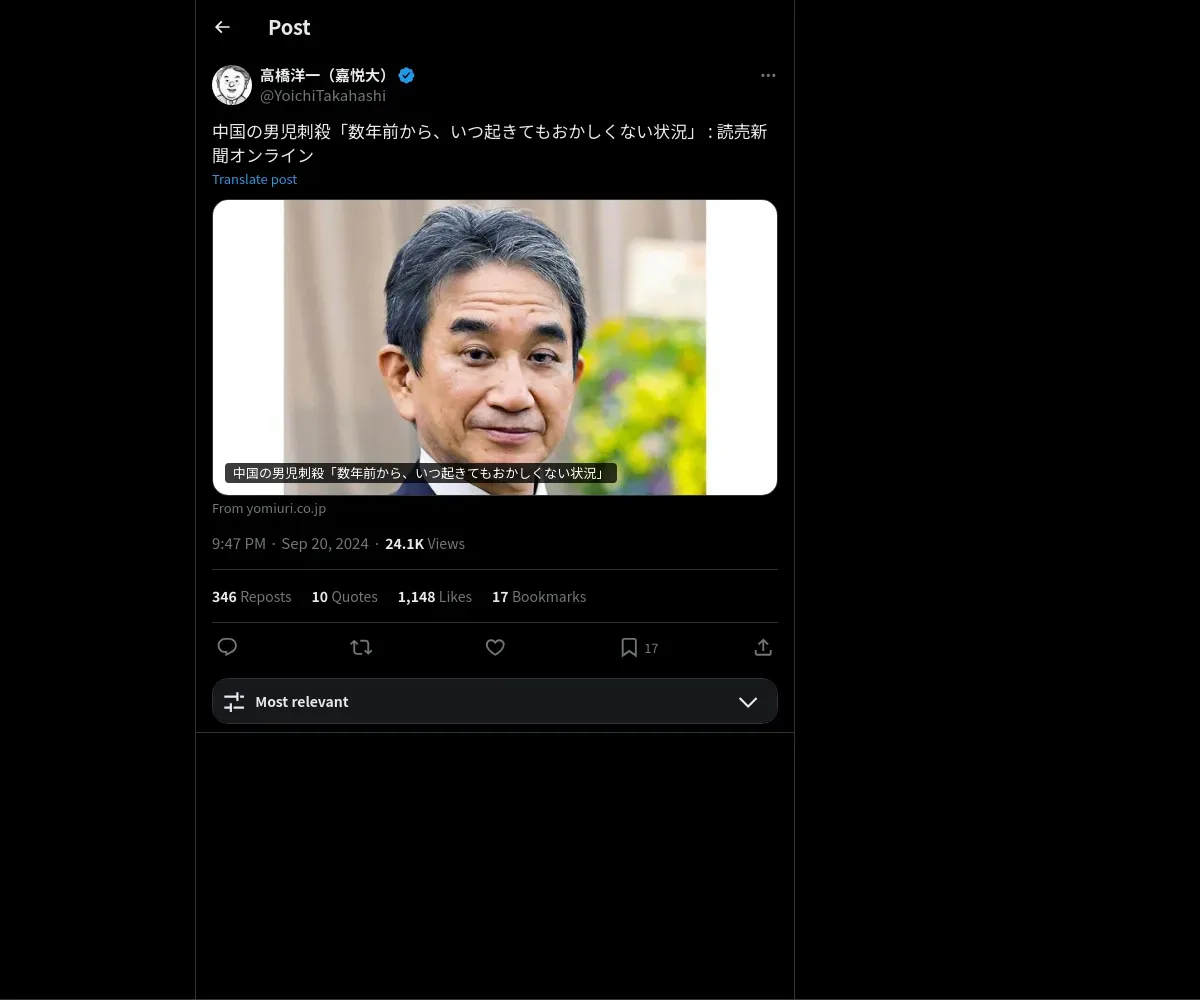Open the @YoichiTakahashi handle link
Image resolution: width=1200 pixels, height=1000 pixels.
point(323,96)
